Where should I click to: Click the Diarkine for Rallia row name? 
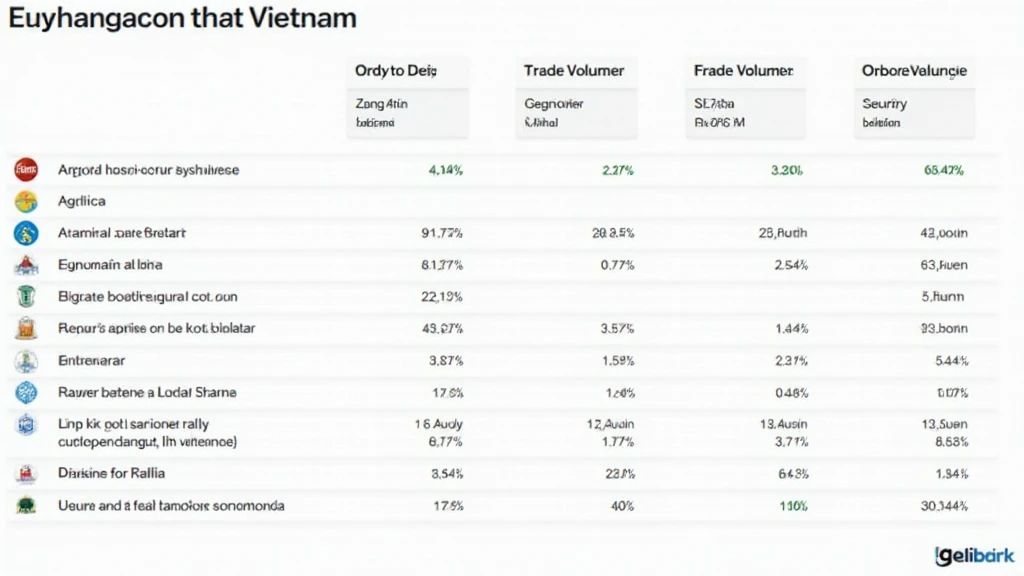tap(112, 473)
